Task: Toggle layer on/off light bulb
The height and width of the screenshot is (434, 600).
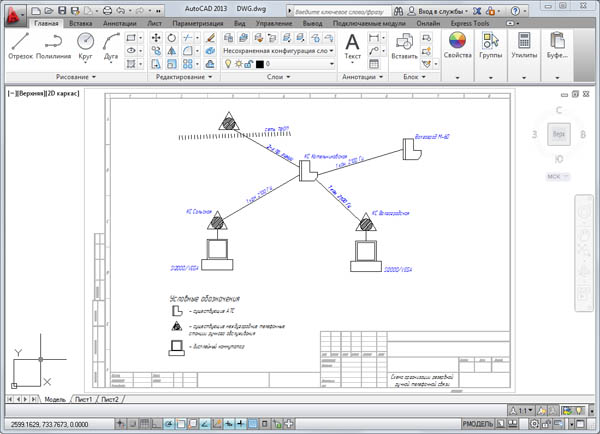Action: coord(228,64)
